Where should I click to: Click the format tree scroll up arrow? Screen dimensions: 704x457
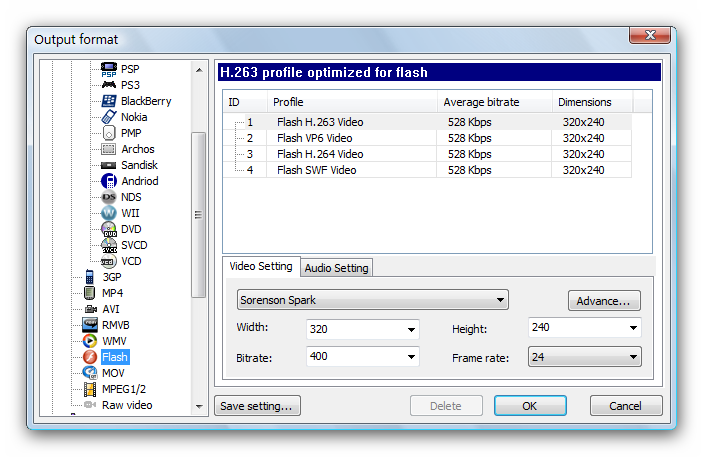coord(199,70)
